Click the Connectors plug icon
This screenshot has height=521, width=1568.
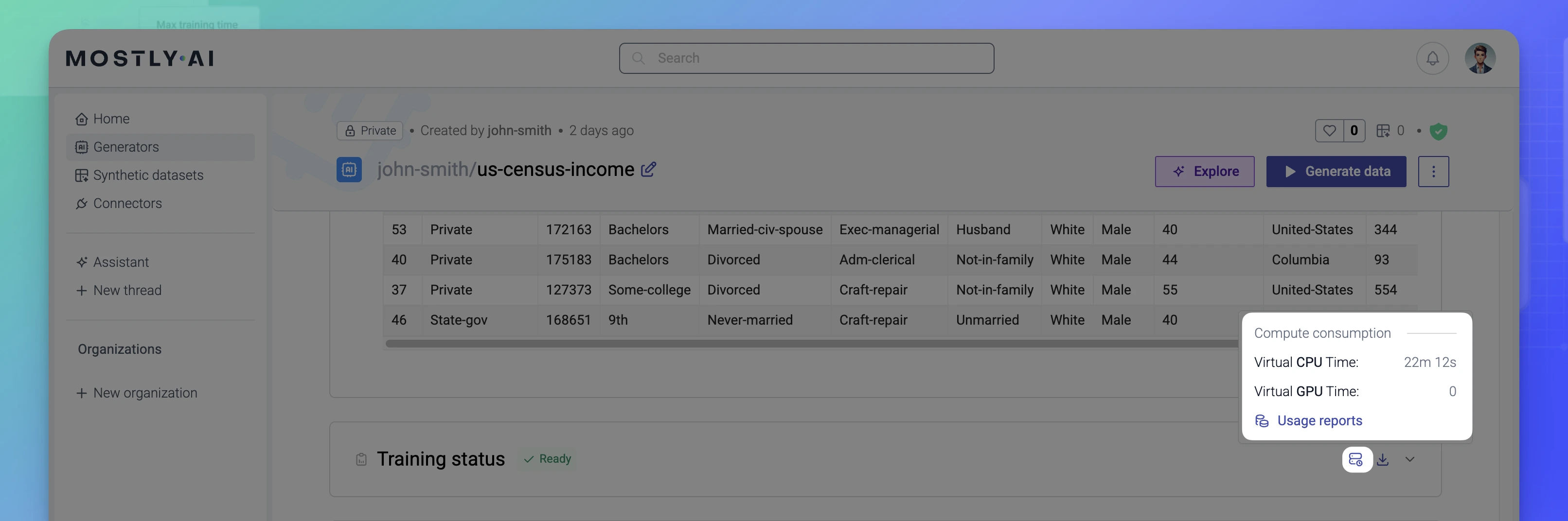[x=82, y=203]
